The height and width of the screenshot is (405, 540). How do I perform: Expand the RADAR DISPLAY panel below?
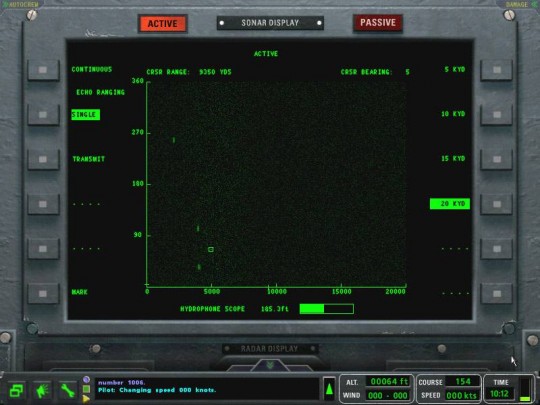pos(269,349)
